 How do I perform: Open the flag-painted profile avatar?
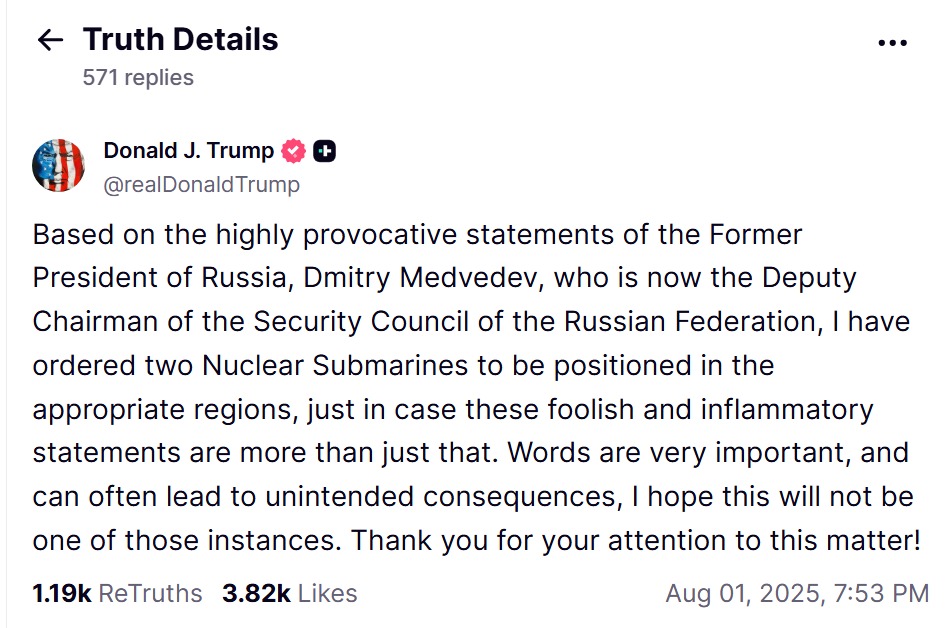[x=59, y=165]
